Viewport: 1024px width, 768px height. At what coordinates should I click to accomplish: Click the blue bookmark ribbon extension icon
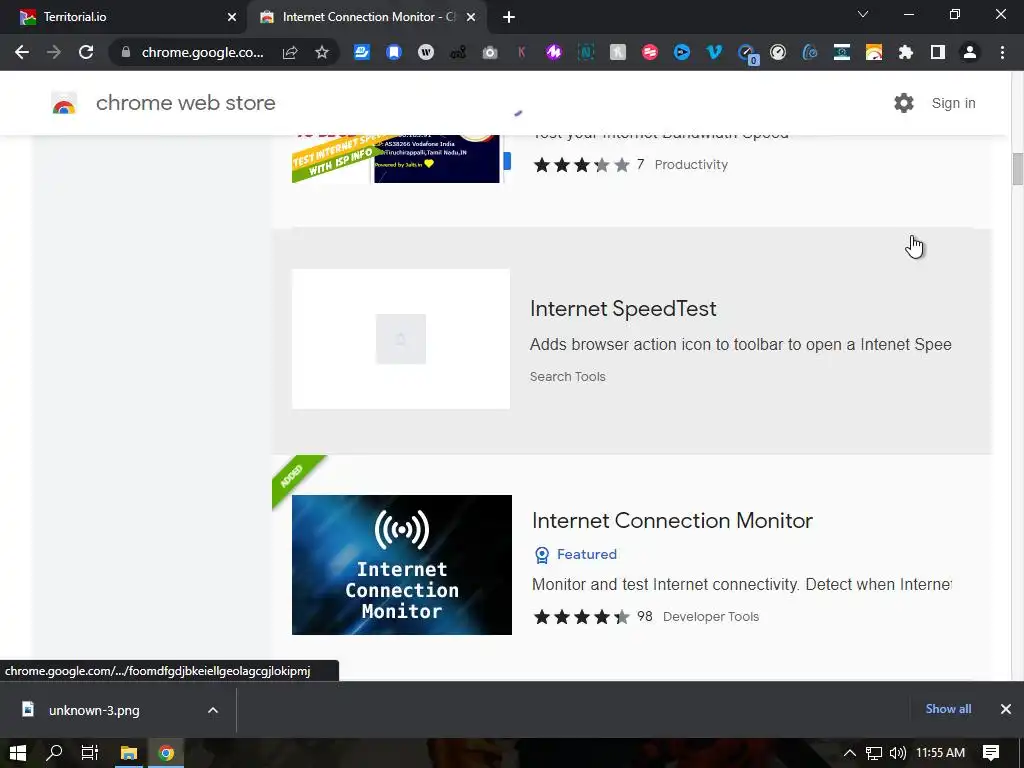(x=394, y=52)
